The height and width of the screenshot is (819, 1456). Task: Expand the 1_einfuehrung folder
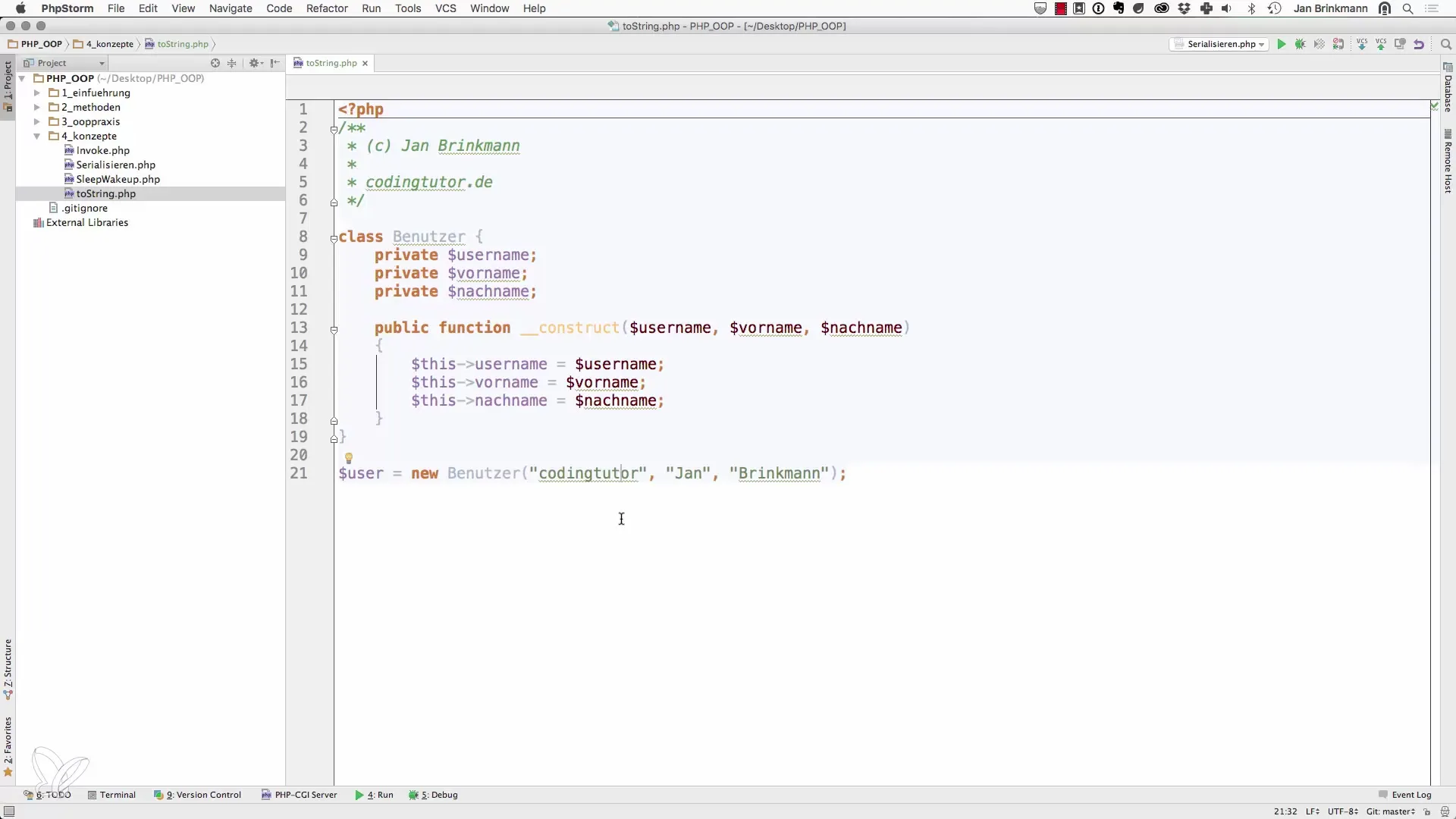[x=36, y=93]
